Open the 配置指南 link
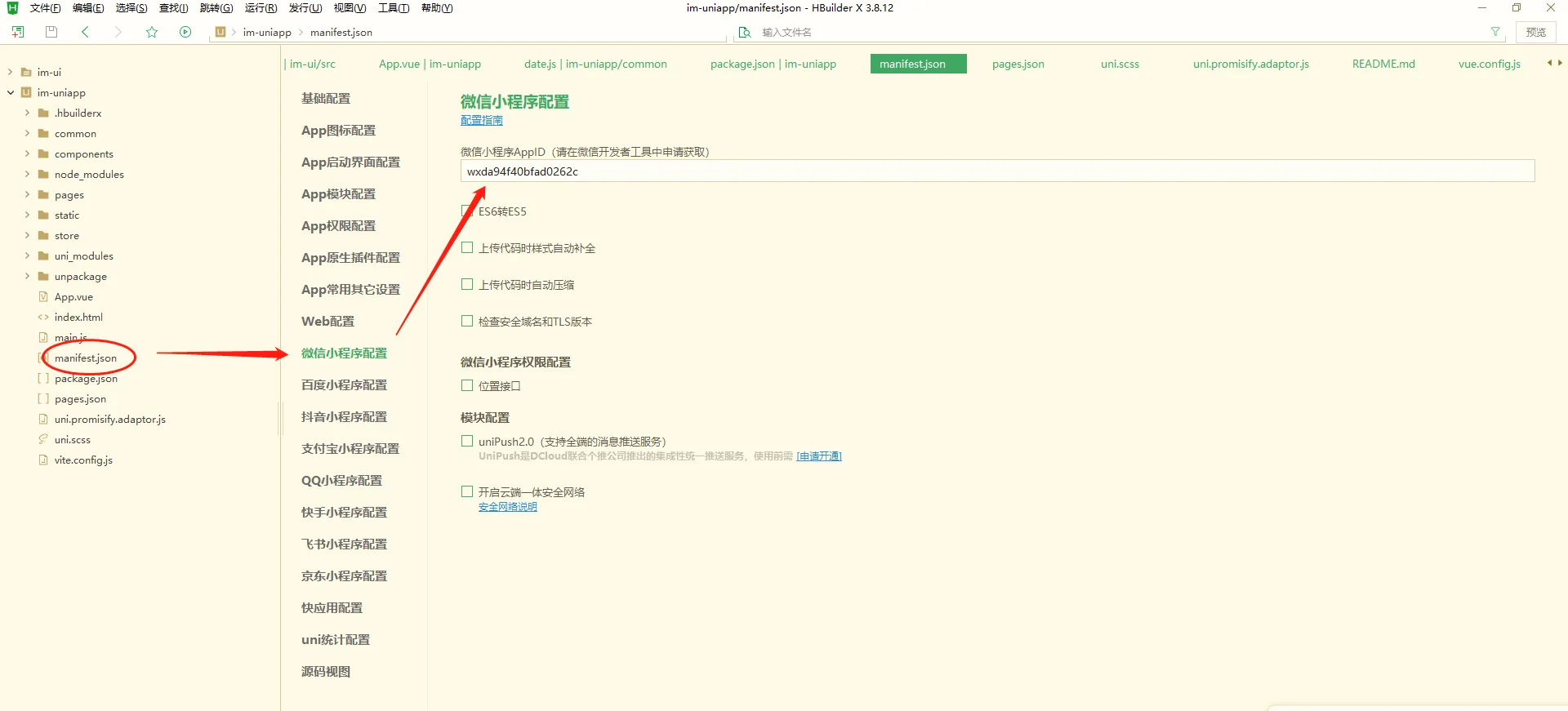 [x=482, y=120]
